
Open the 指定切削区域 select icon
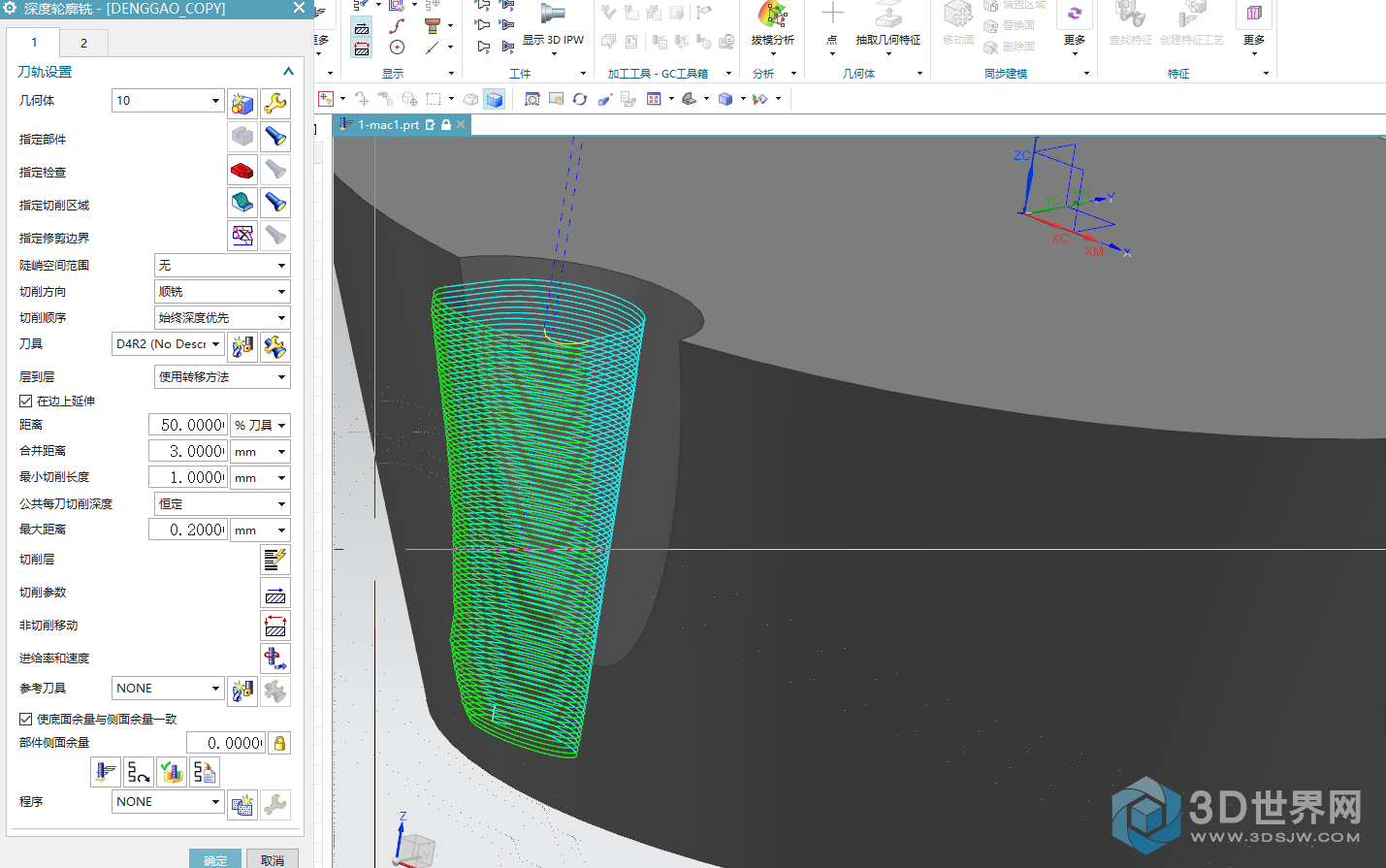[x=242, y=203]
